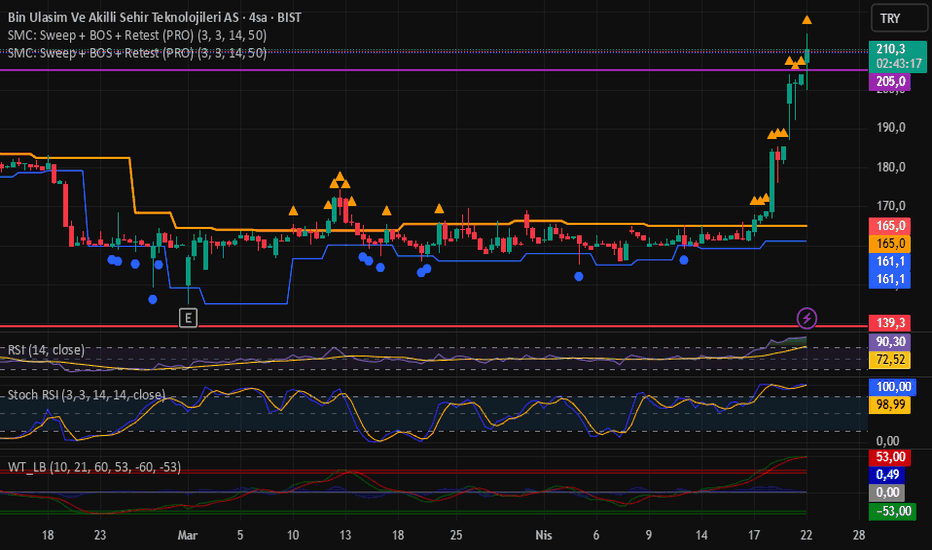
Task: Click the Stoch RSI 100,00 value label
Action: pos(893,387)
